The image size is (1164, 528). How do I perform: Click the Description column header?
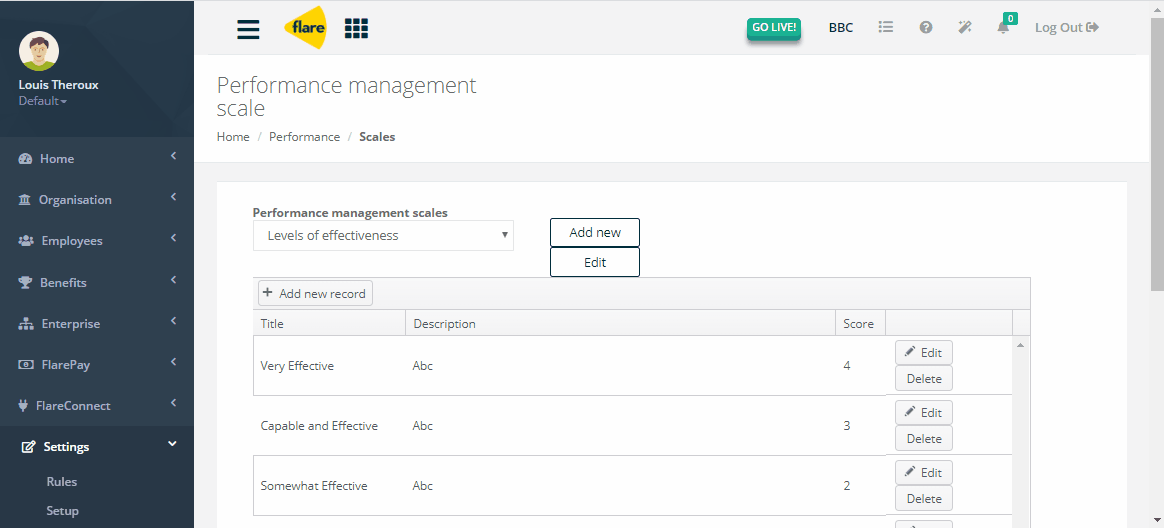coord(621,324)
